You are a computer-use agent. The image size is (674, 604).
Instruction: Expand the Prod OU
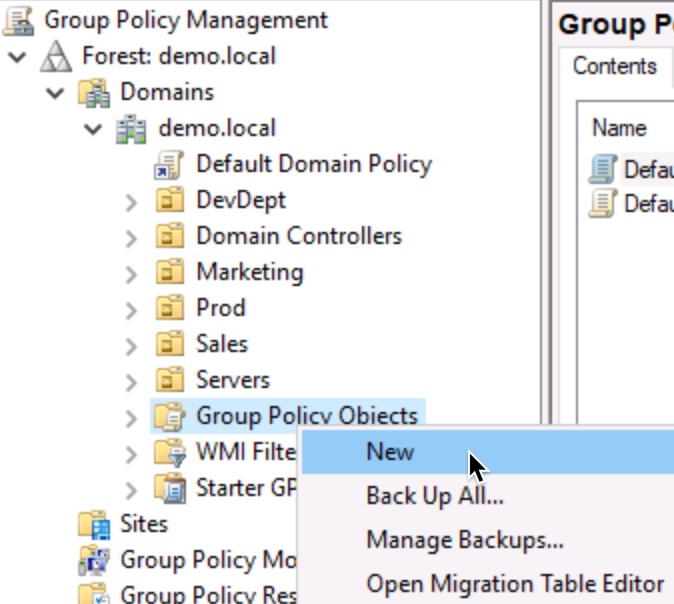coord(131,311)
